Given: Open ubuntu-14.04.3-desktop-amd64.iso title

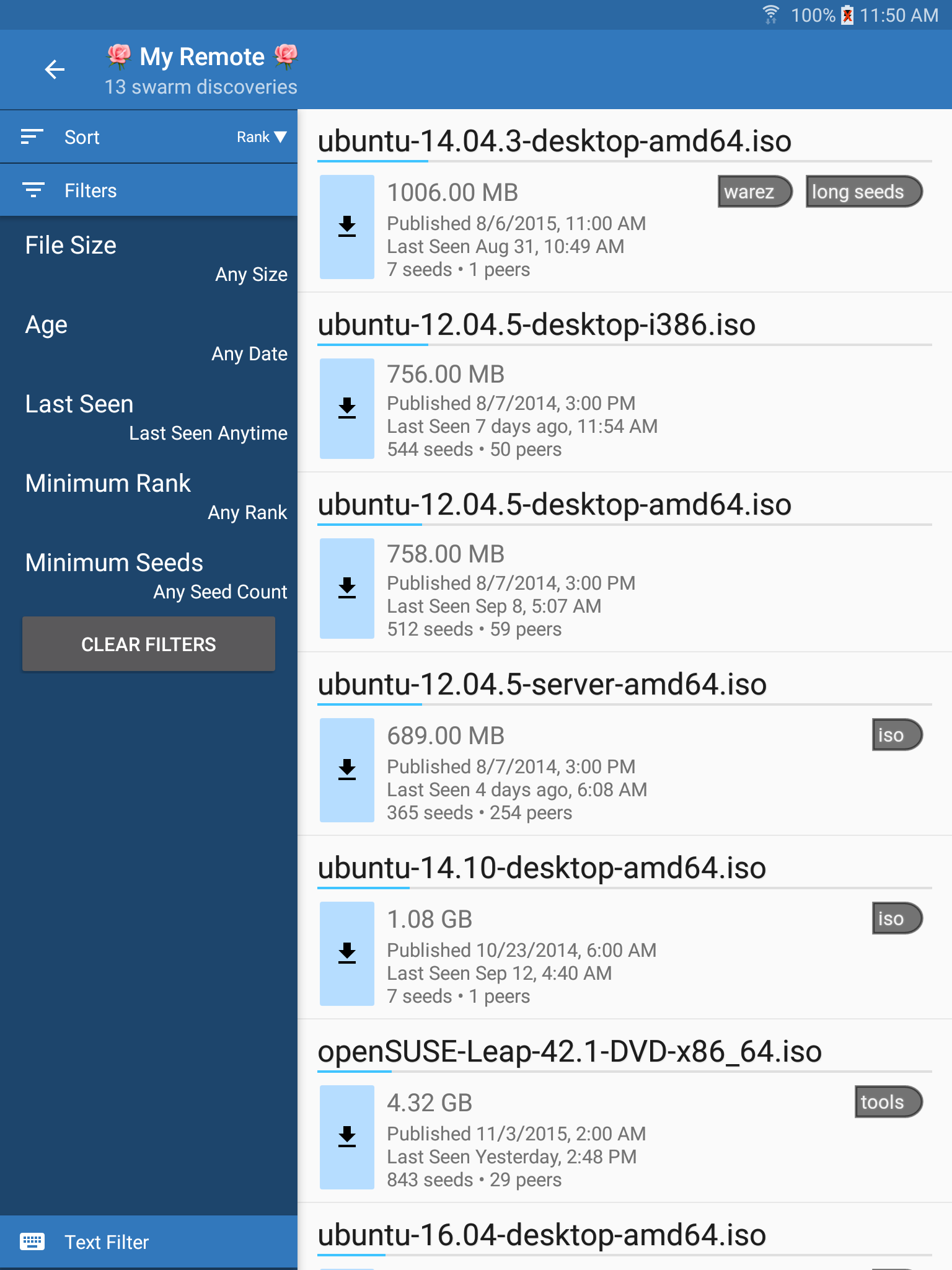Looking at the screenshot, I should tap(555, 141).
